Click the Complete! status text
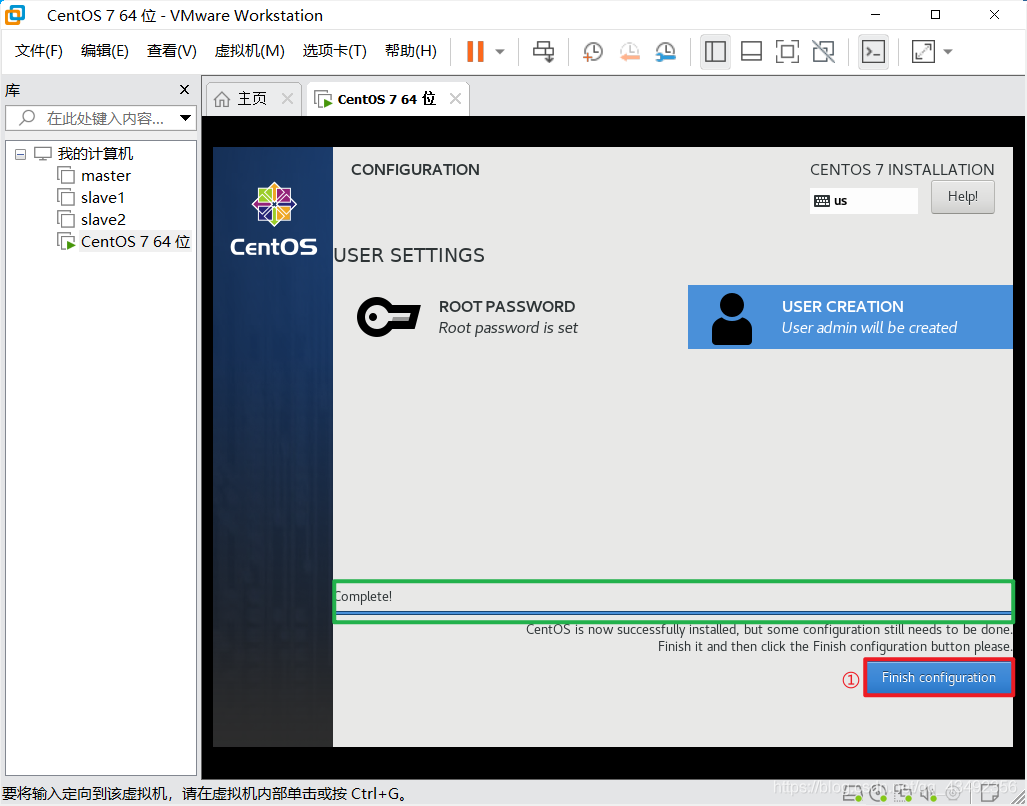Image resolution: width=1027 pixels, height=806 pixels. click(363, 596)
